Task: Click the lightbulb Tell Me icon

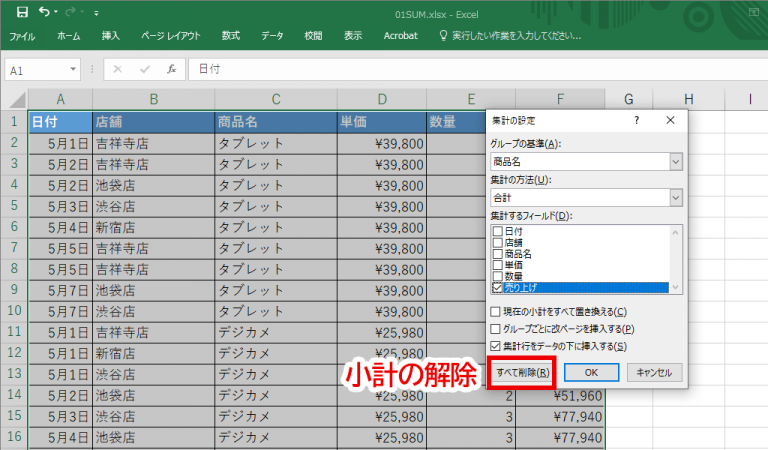Action: tap(443, 35)
